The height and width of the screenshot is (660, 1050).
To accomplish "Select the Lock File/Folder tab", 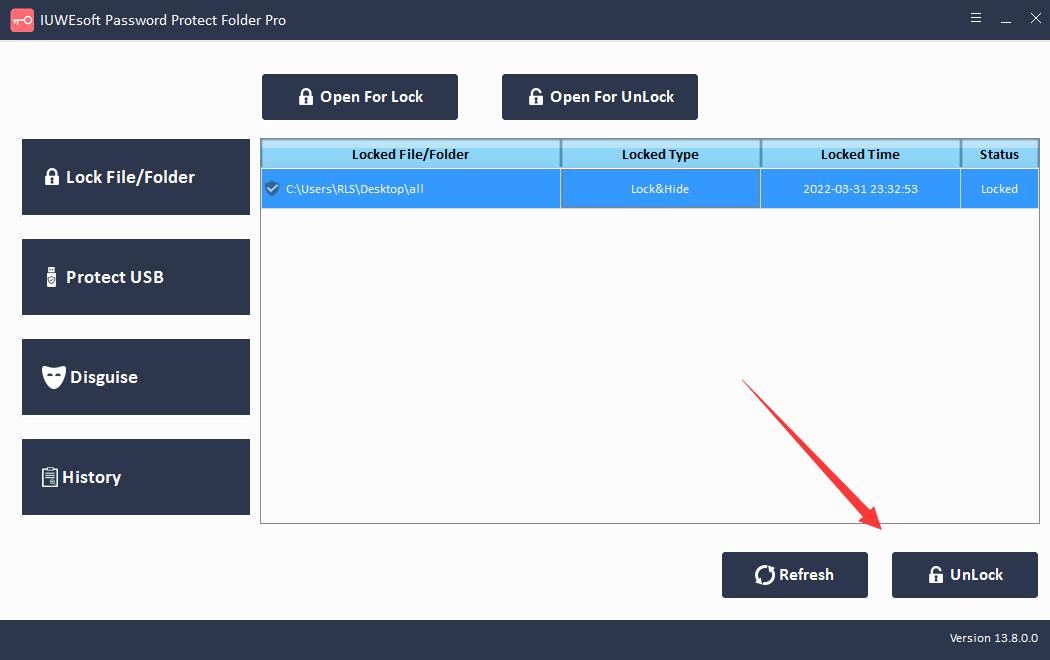I will click(x=136, y=177).
